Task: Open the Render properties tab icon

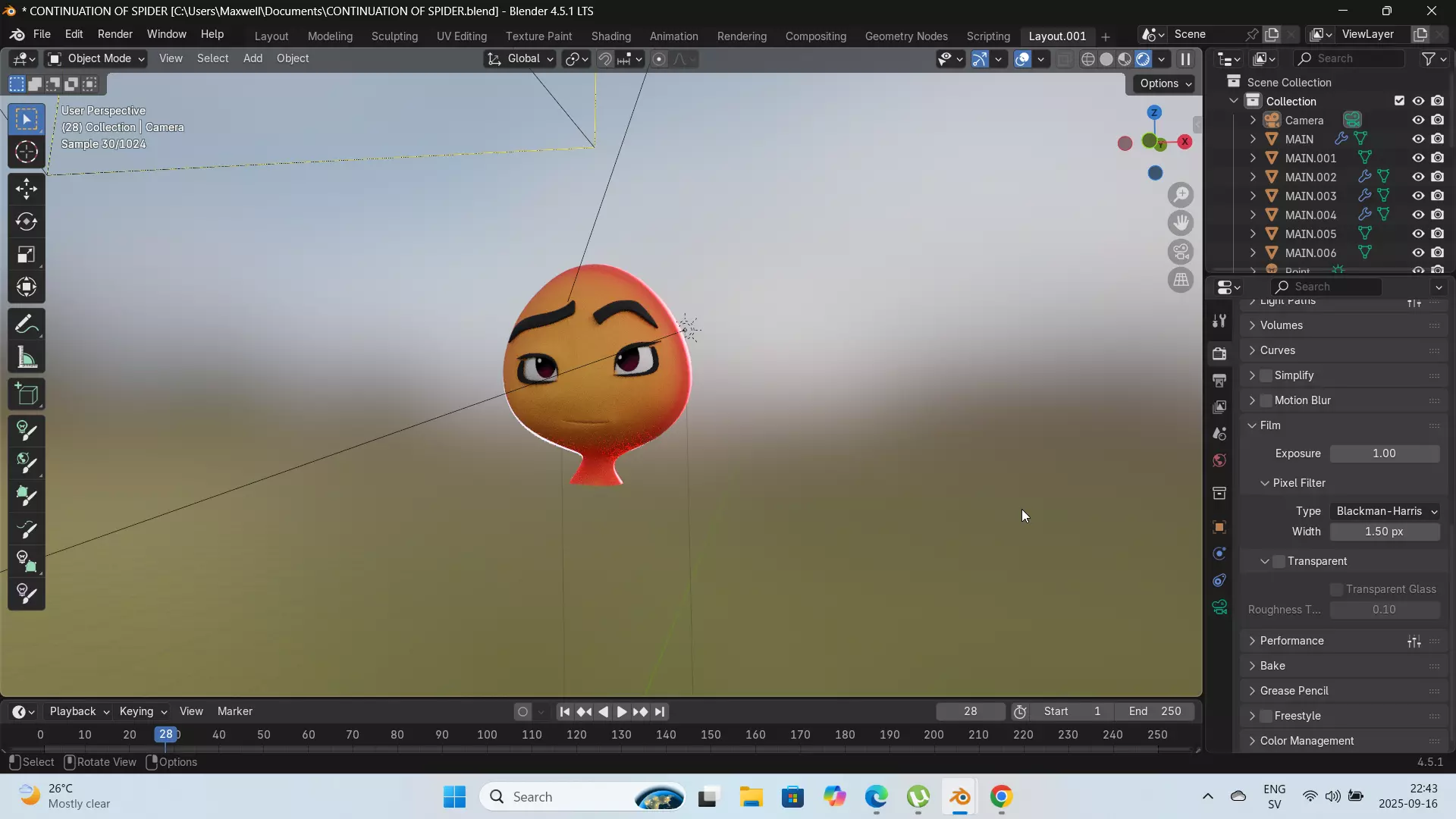Action: (1219, 353)
